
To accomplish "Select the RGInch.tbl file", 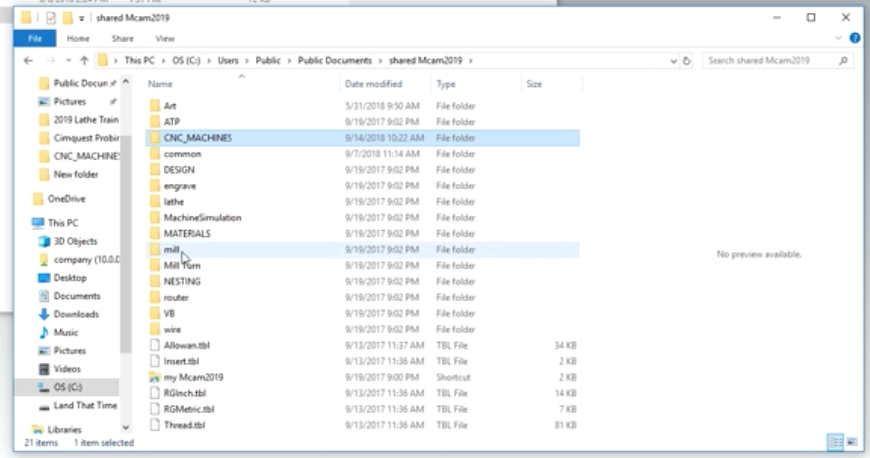I will [x=363, y=393].
